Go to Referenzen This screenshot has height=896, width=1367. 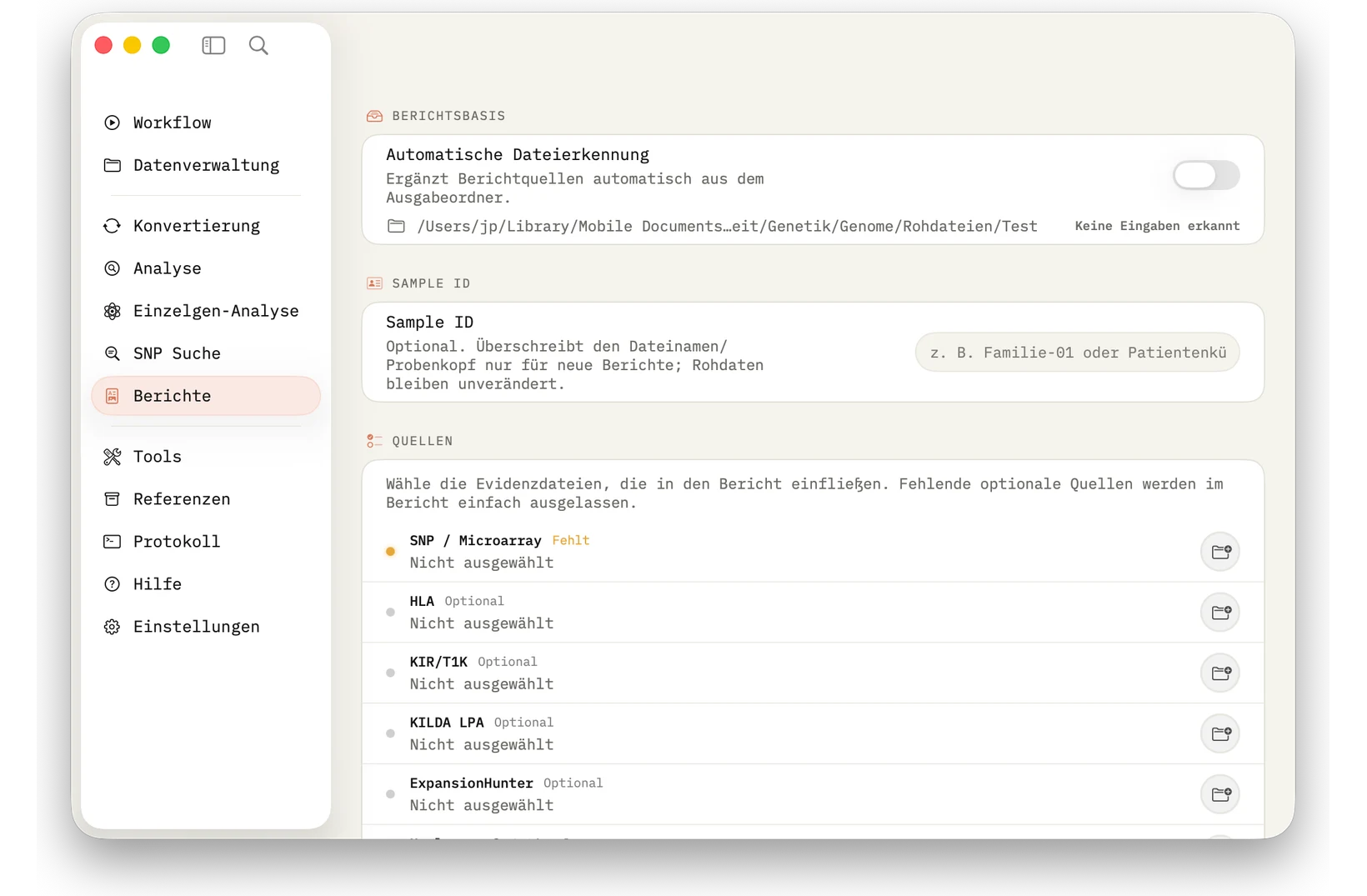(x=206, y=499)
